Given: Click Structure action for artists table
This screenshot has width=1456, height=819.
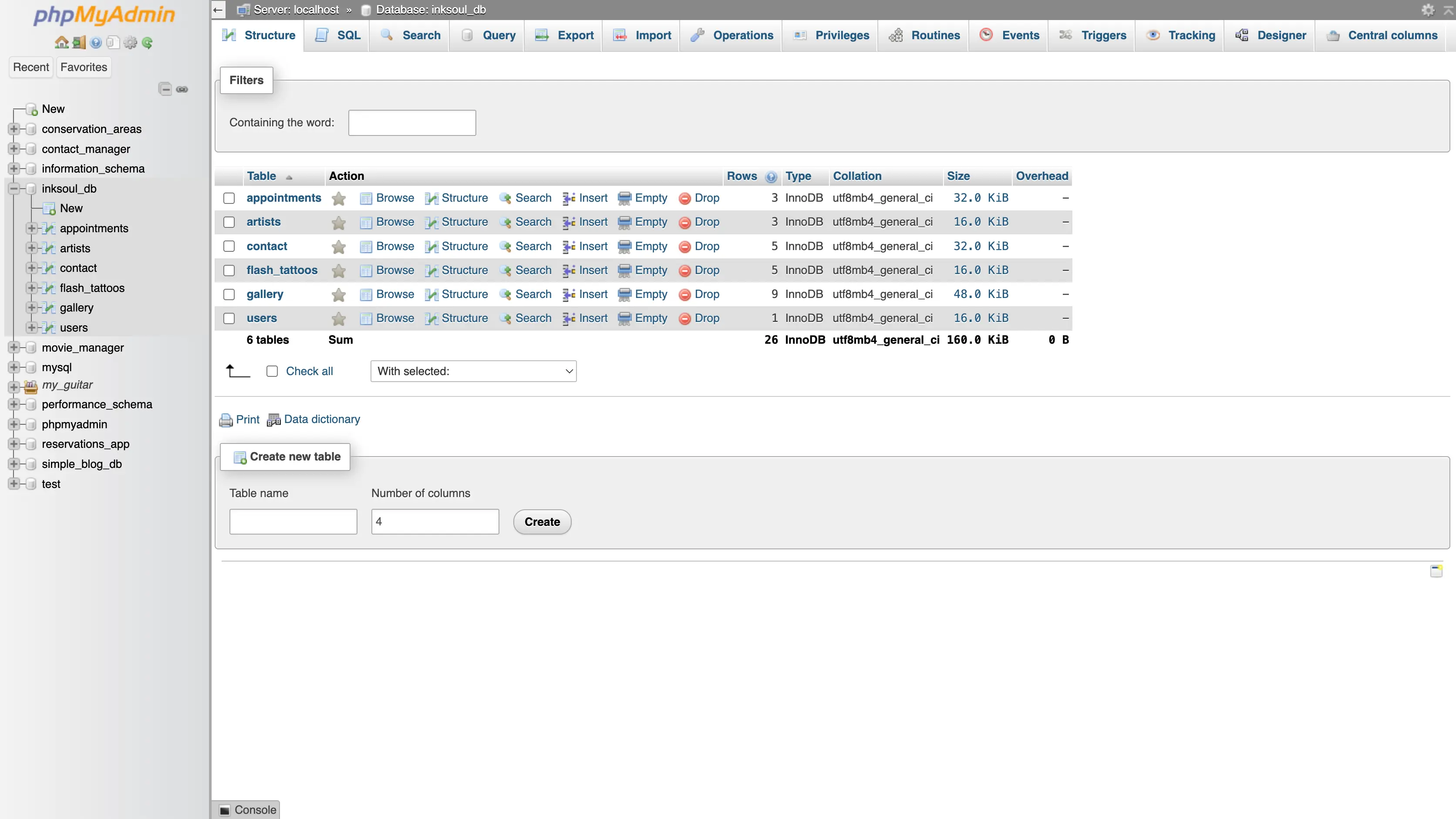Looking at the screenshot, I should [x=457, y=222].
